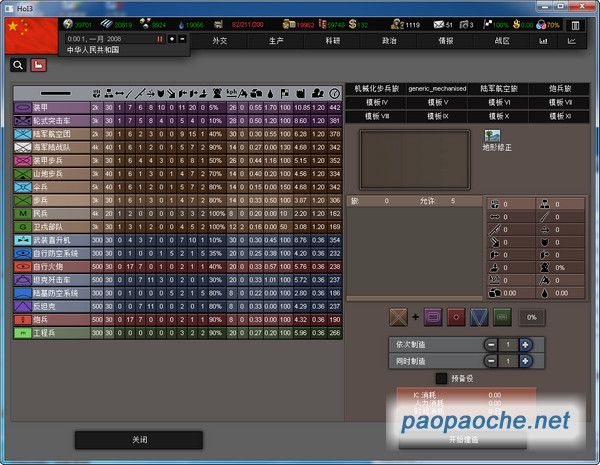Pause the game with red pause icon
This screenshot has width=600, height=465.
coord(160,39)
